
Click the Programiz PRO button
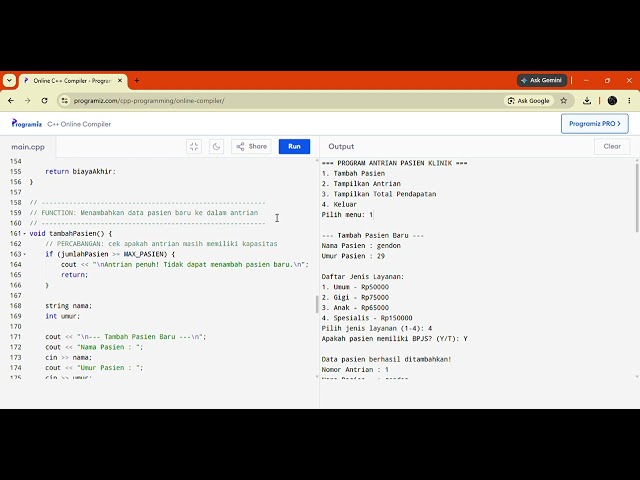point(595,124)
